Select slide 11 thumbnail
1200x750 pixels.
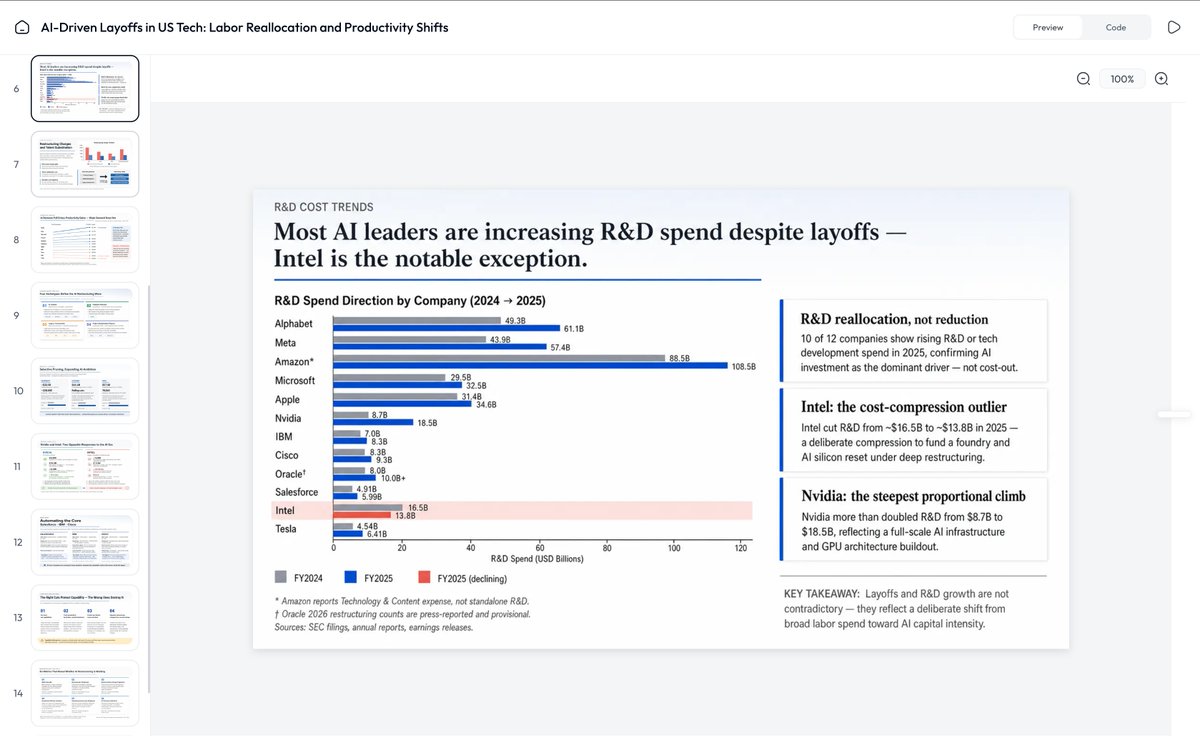(x=85, y=466)
